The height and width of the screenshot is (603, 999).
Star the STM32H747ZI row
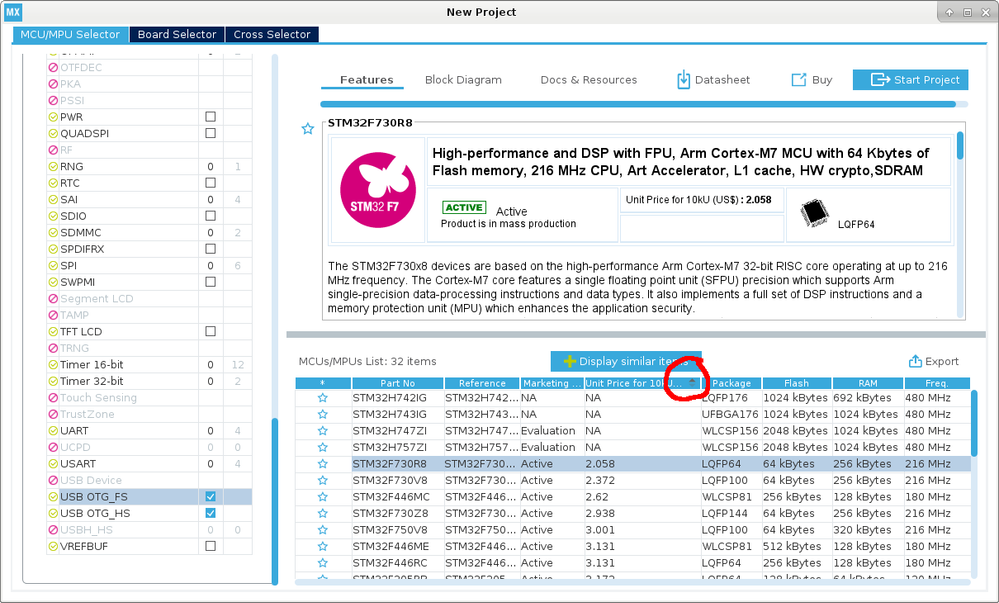tap(323, 431)
